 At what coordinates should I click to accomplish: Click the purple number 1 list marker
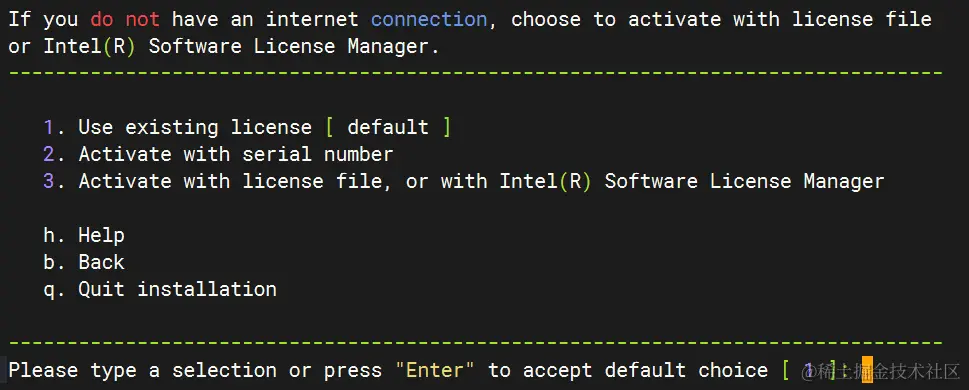point(49,127)
